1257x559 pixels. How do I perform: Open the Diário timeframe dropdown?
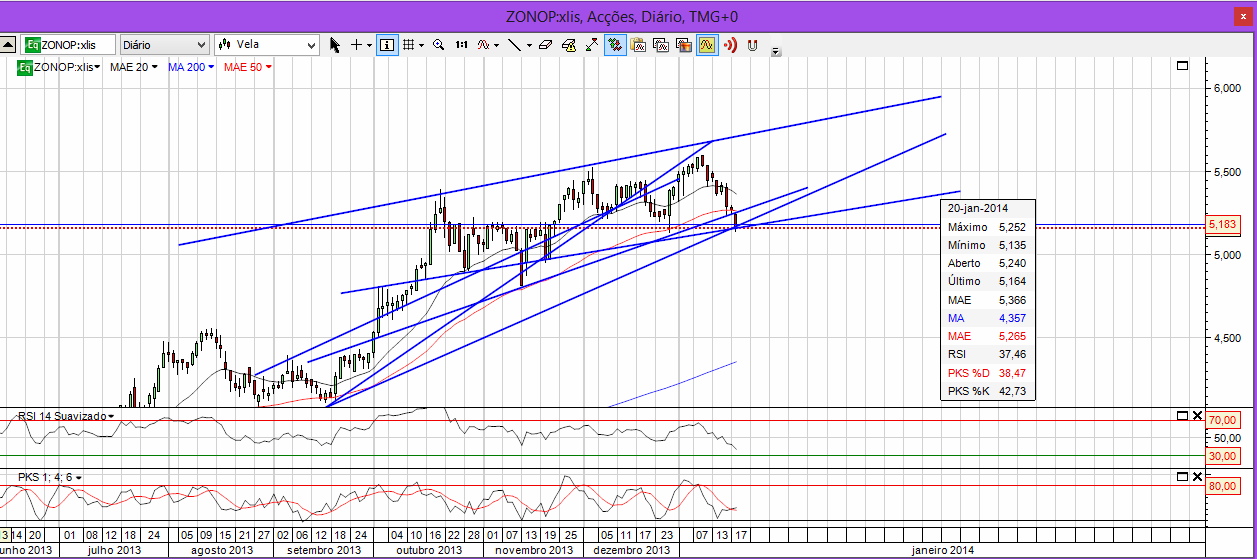[x=164, y=45]
